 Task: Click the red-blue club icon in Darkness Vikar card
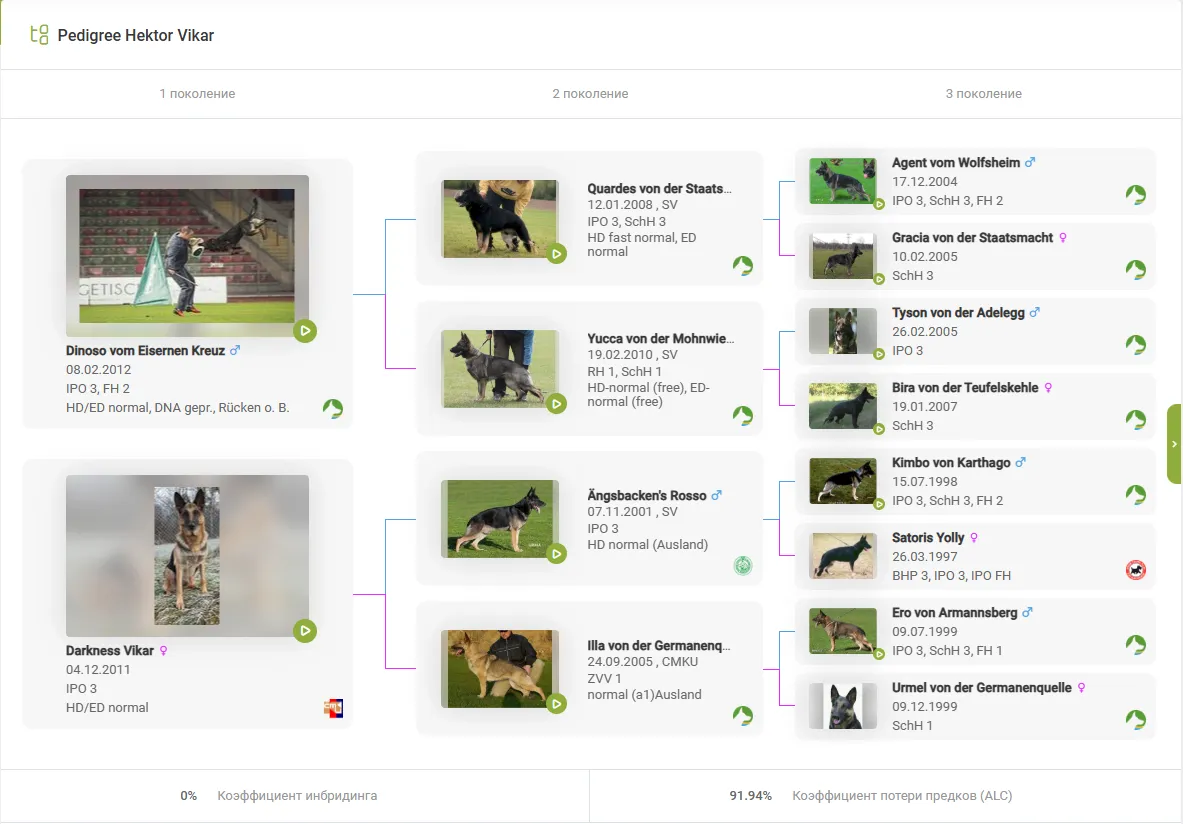pos(333,708)
